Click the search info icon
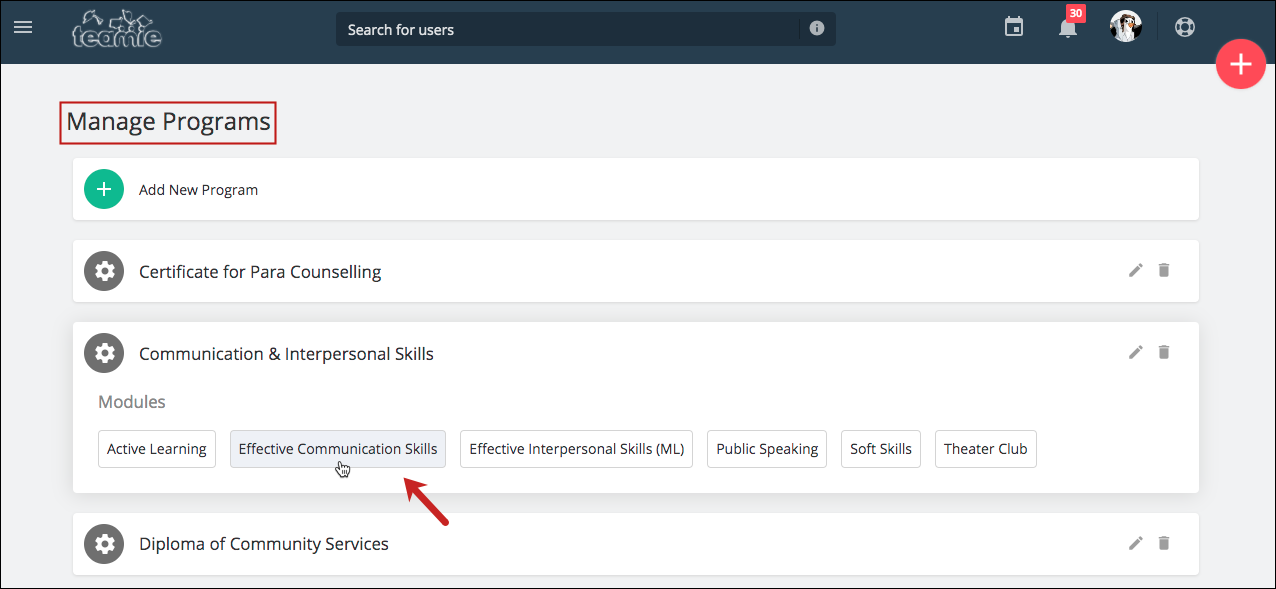This screenshot has width=1276, height=589. coord(817,29)
